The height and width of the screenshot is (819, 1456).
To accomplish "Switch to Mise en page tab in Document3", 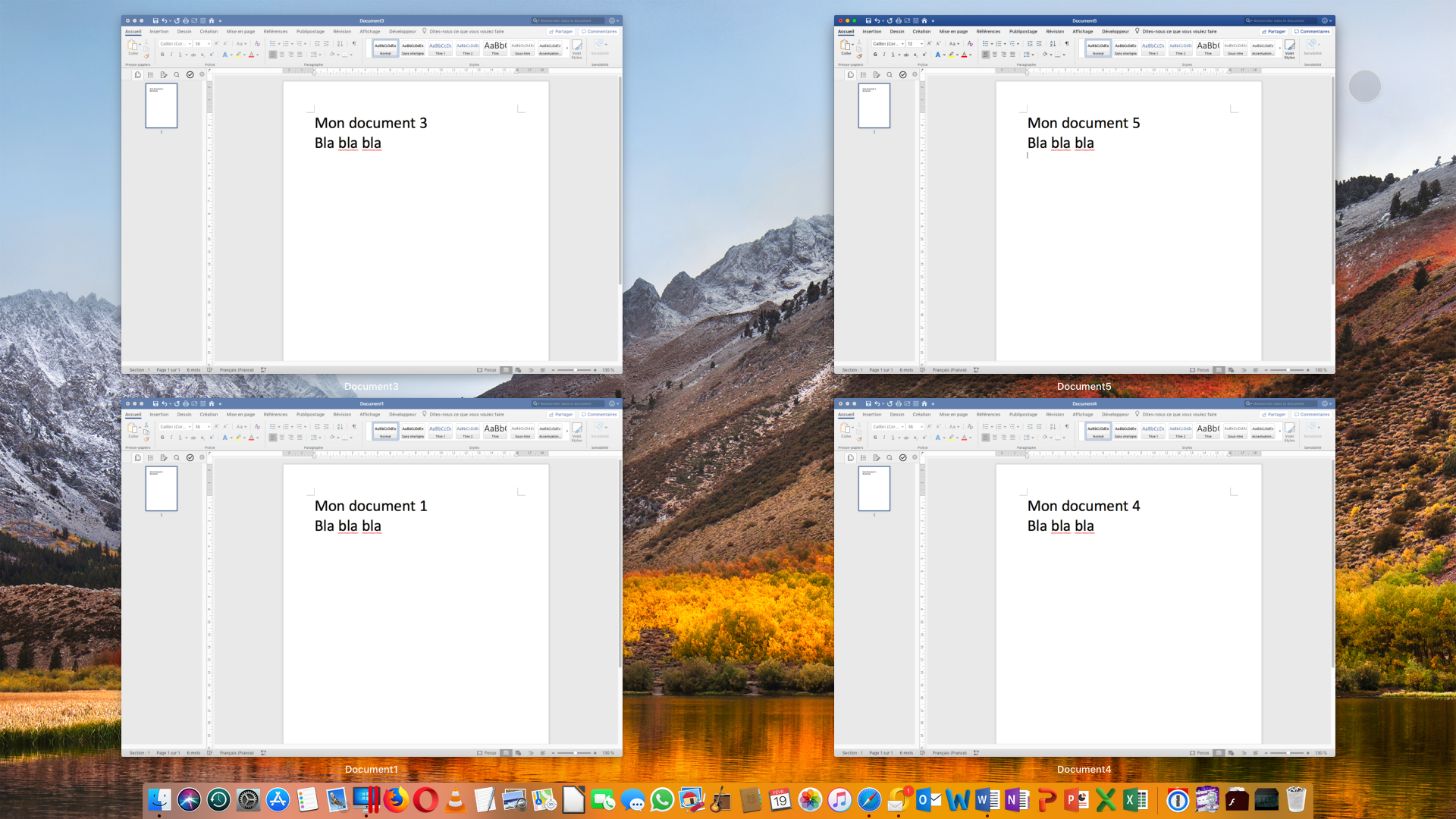I will (x=240, y=32).
